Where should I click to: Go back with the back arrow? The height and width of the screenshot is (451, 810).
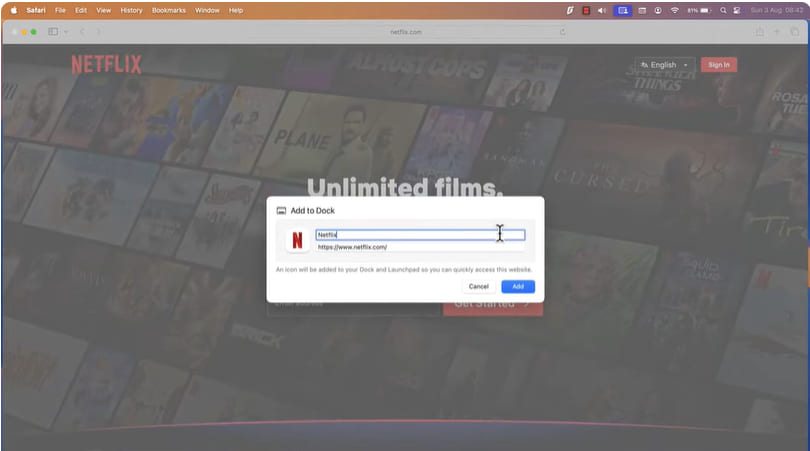coord(82,32)
